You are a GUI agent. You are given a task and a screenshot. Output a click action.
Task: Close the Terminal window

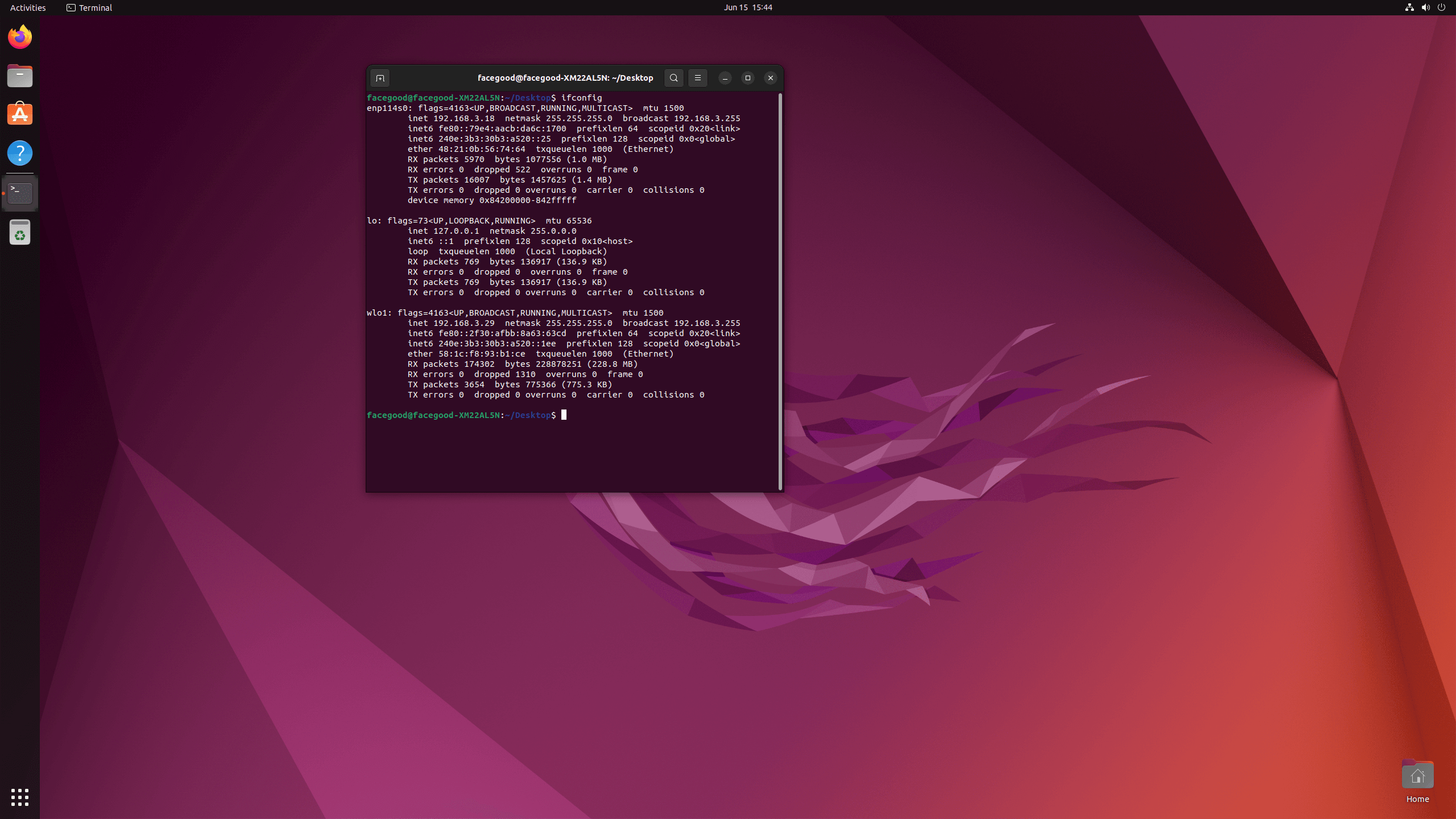click(x=770, y=78)
